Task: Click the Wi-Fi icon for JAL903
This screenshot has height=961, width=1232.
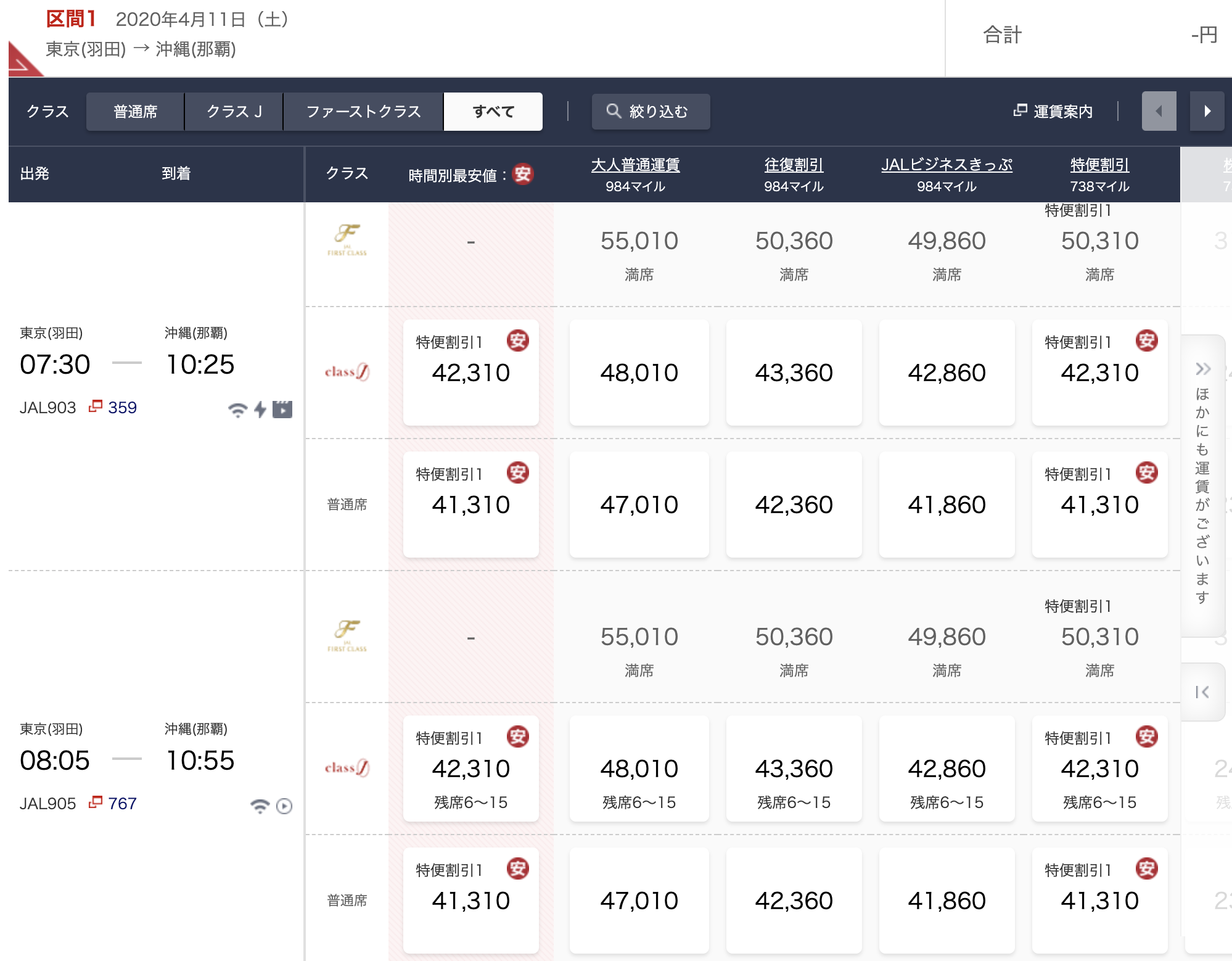Action: point(237,410)
